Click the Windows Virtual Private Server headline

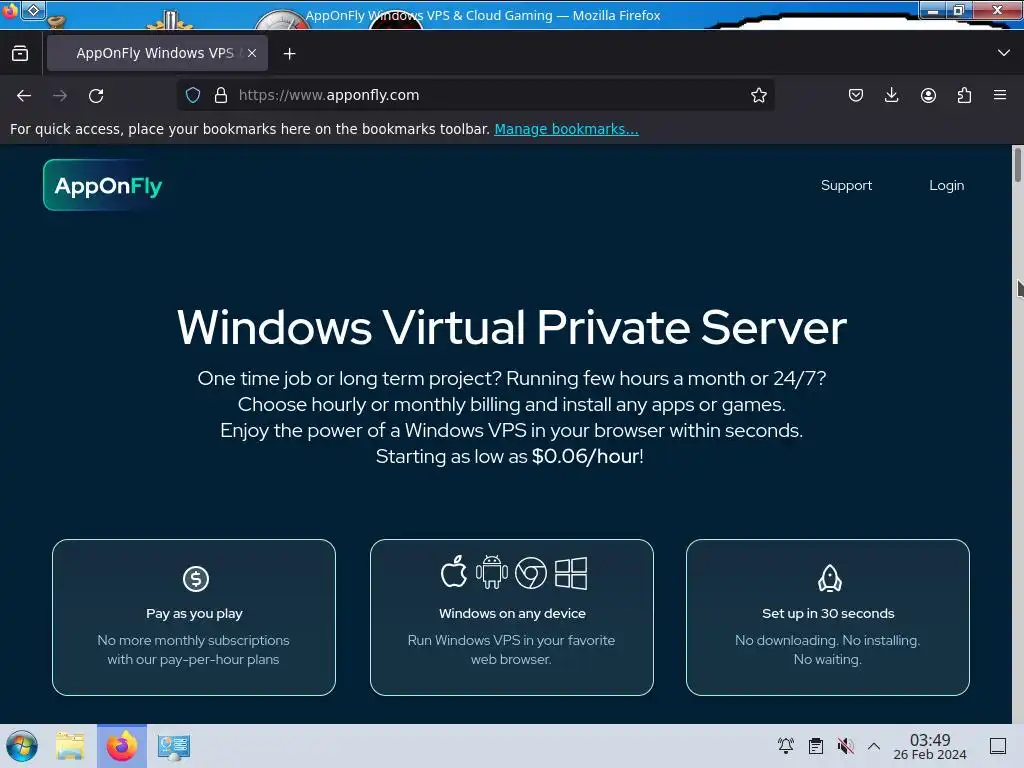point(511,327)
